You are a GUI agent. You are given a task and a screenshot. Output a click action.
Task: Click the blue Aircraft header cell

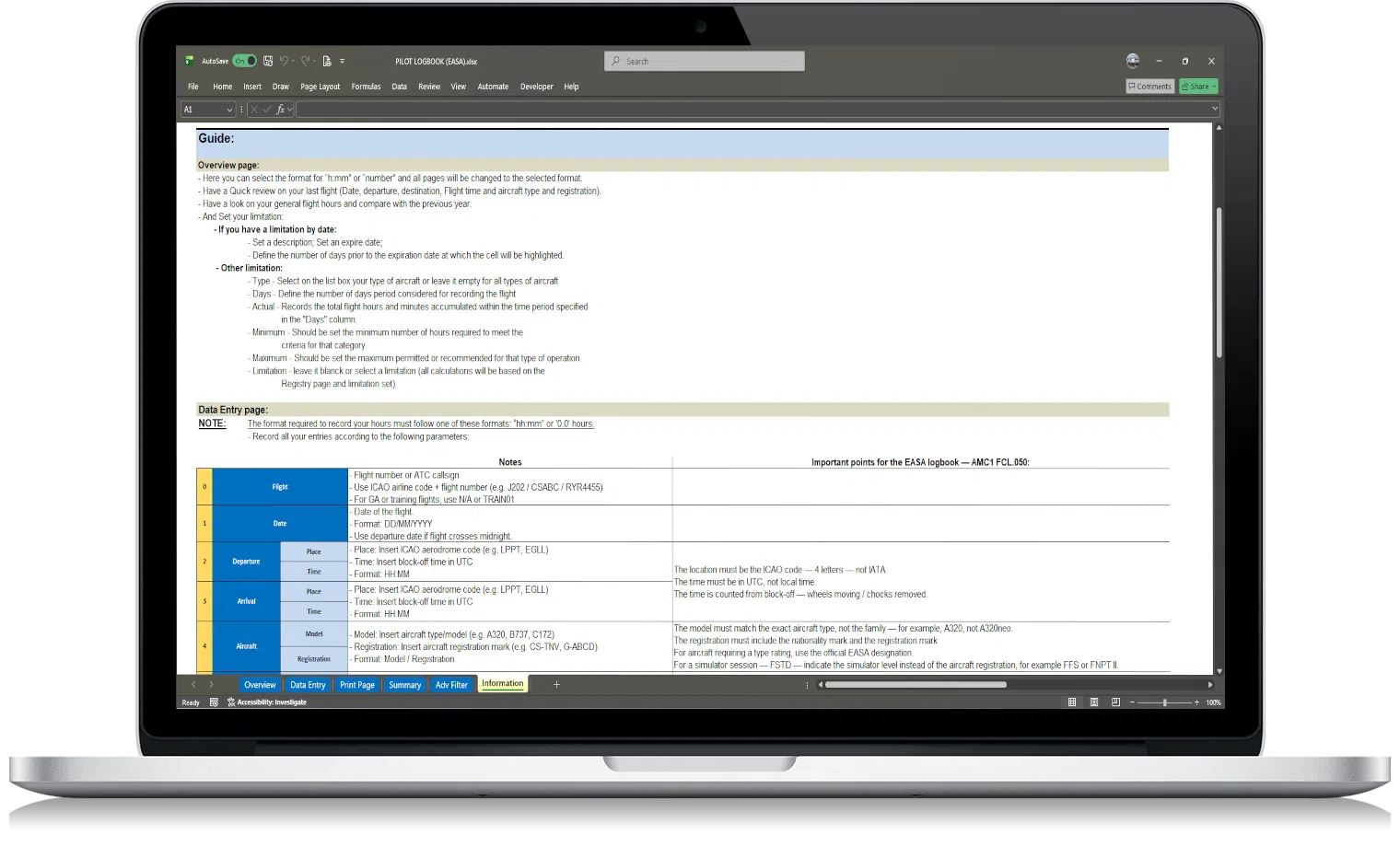tap(246, 646)
